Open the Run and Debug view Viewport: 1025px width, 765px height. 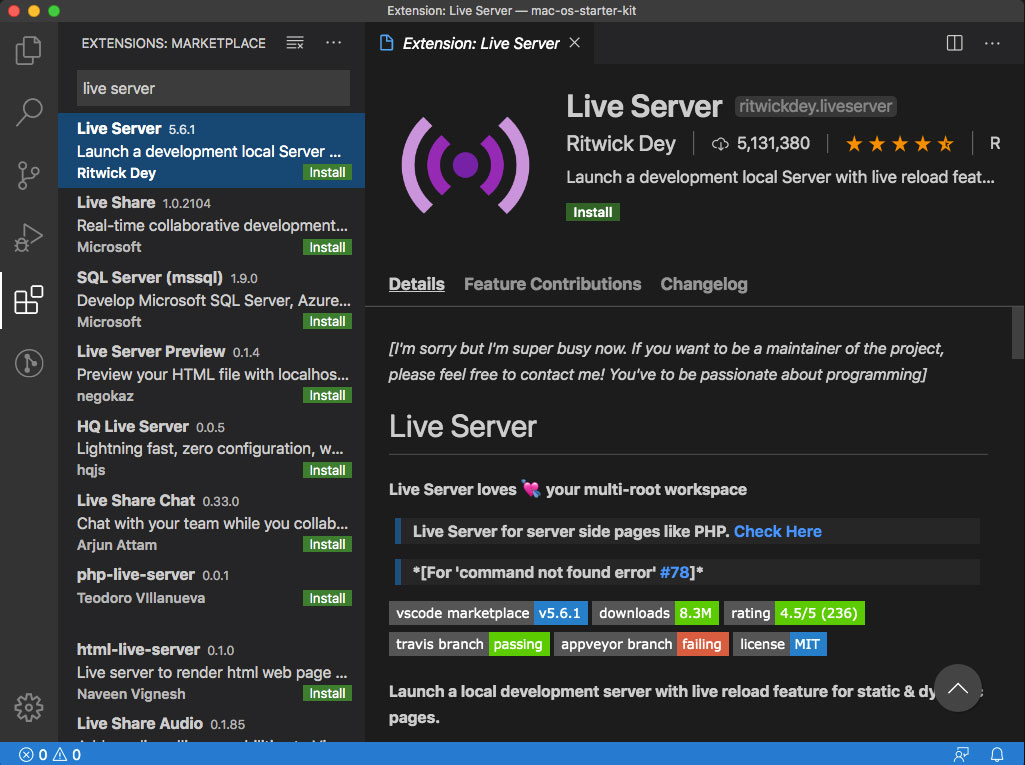pyautogui.click(x=28, y=237)
